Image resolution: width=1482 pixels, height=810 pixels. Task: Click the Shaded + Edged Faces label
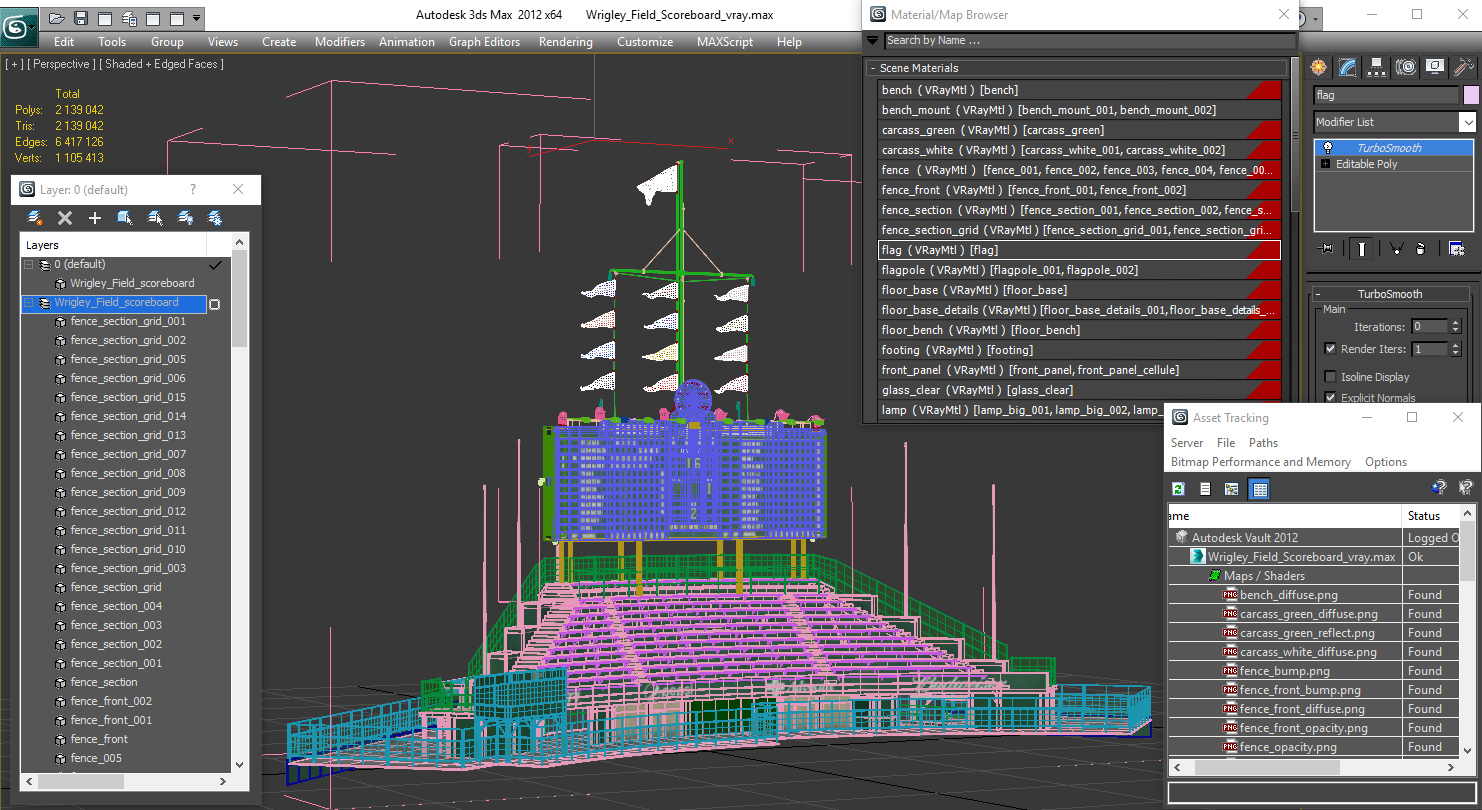[x=161, y=64]
